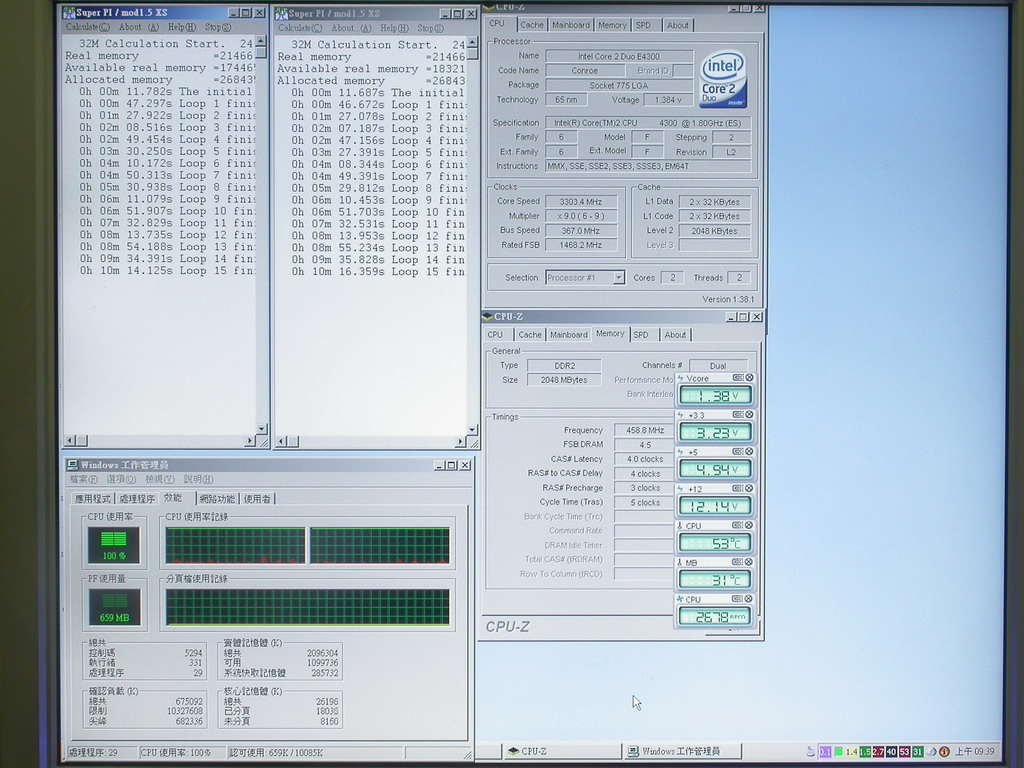Activate the Windows 工作管理員 taskbar button
Image resolution: width=1024 pixels, height=768 pixels.
(683, 752)
